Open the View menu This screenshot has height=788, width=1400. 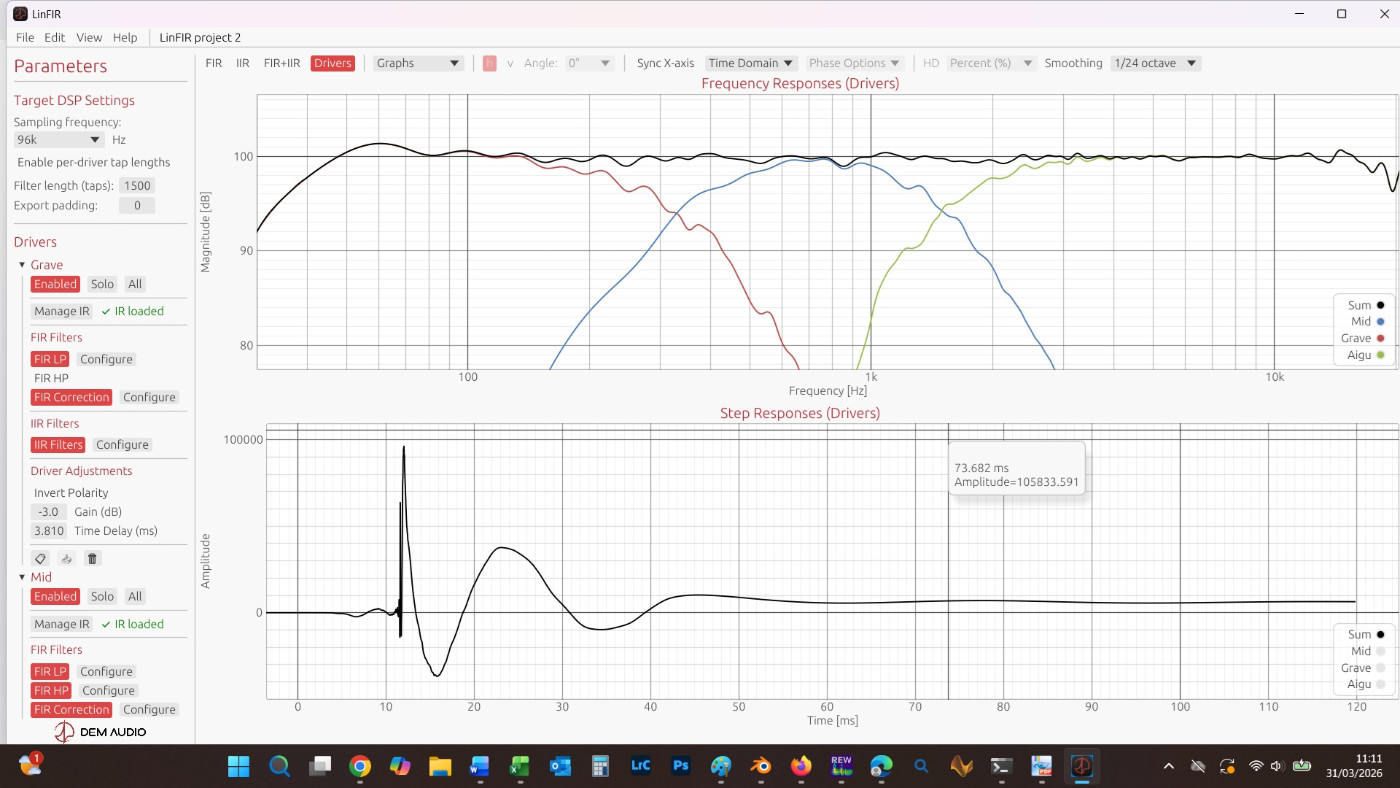point(89,37)
